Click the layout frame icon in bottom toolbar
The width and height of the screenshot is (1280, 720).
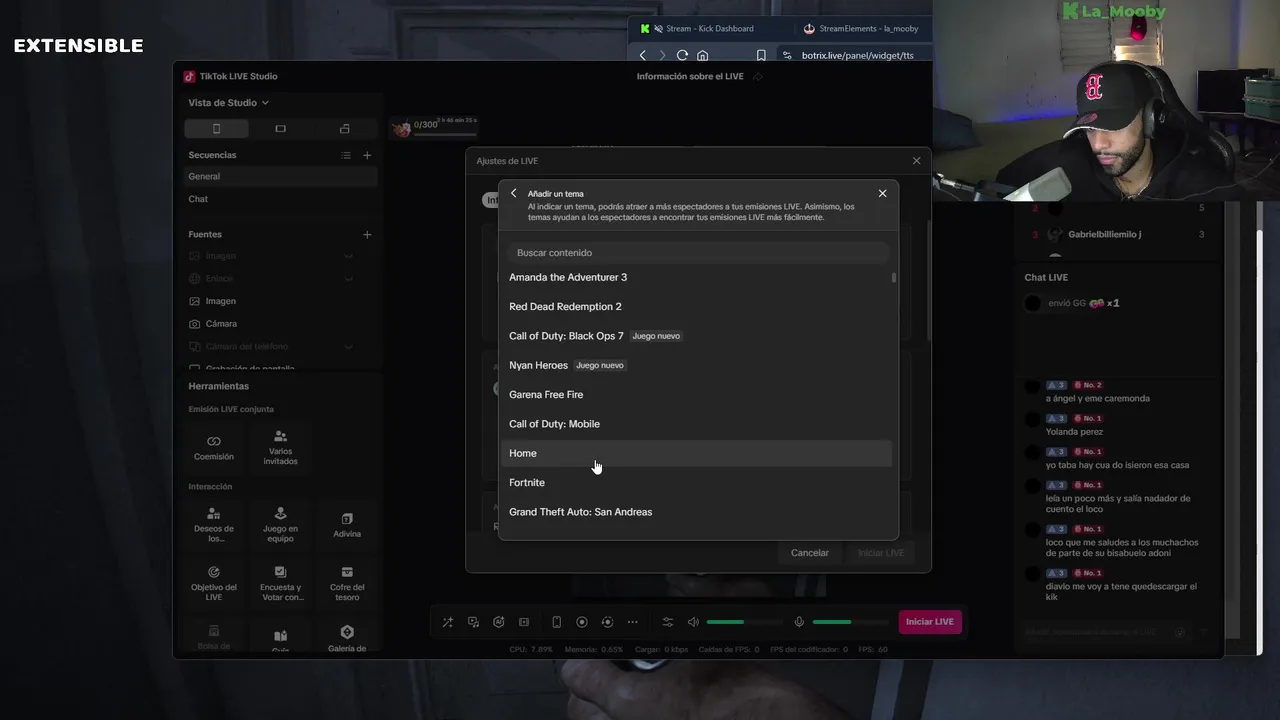523,622
